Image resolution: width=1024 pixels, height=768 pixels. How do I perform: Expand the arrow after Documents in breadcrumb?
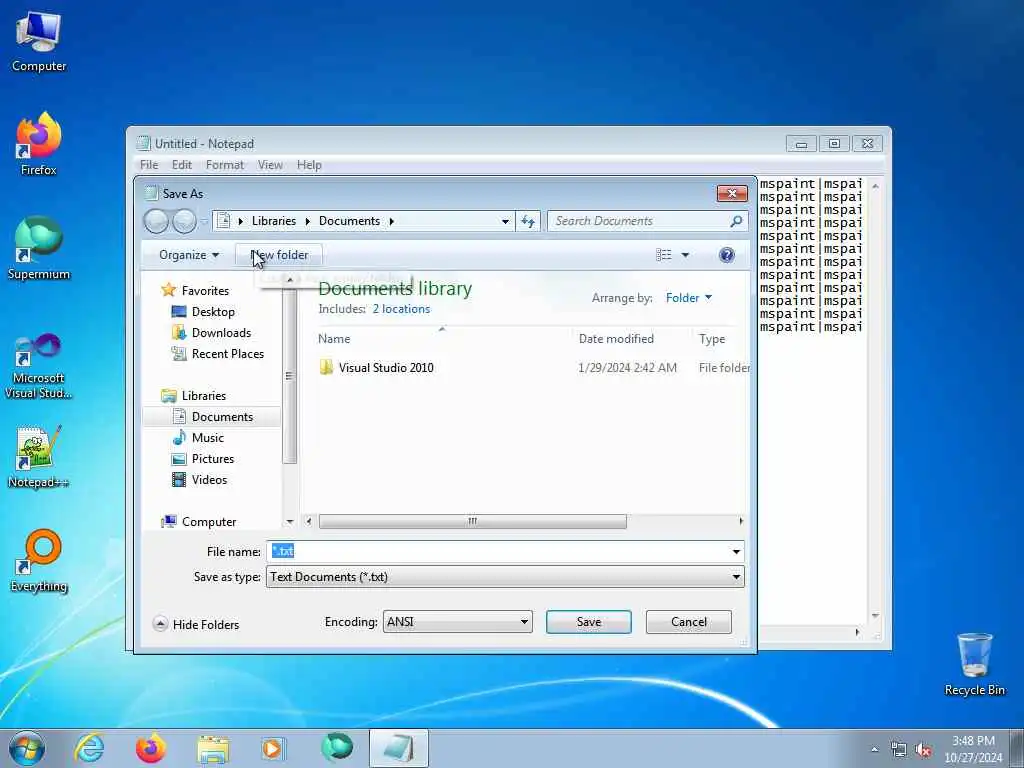(392, 221)
